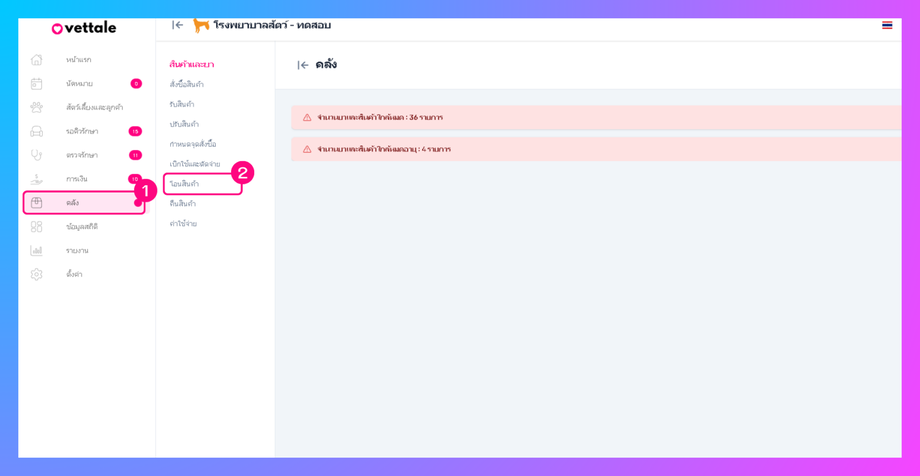Open ค่าใช้จ่าย (expenses) submenu

(183, 224)
